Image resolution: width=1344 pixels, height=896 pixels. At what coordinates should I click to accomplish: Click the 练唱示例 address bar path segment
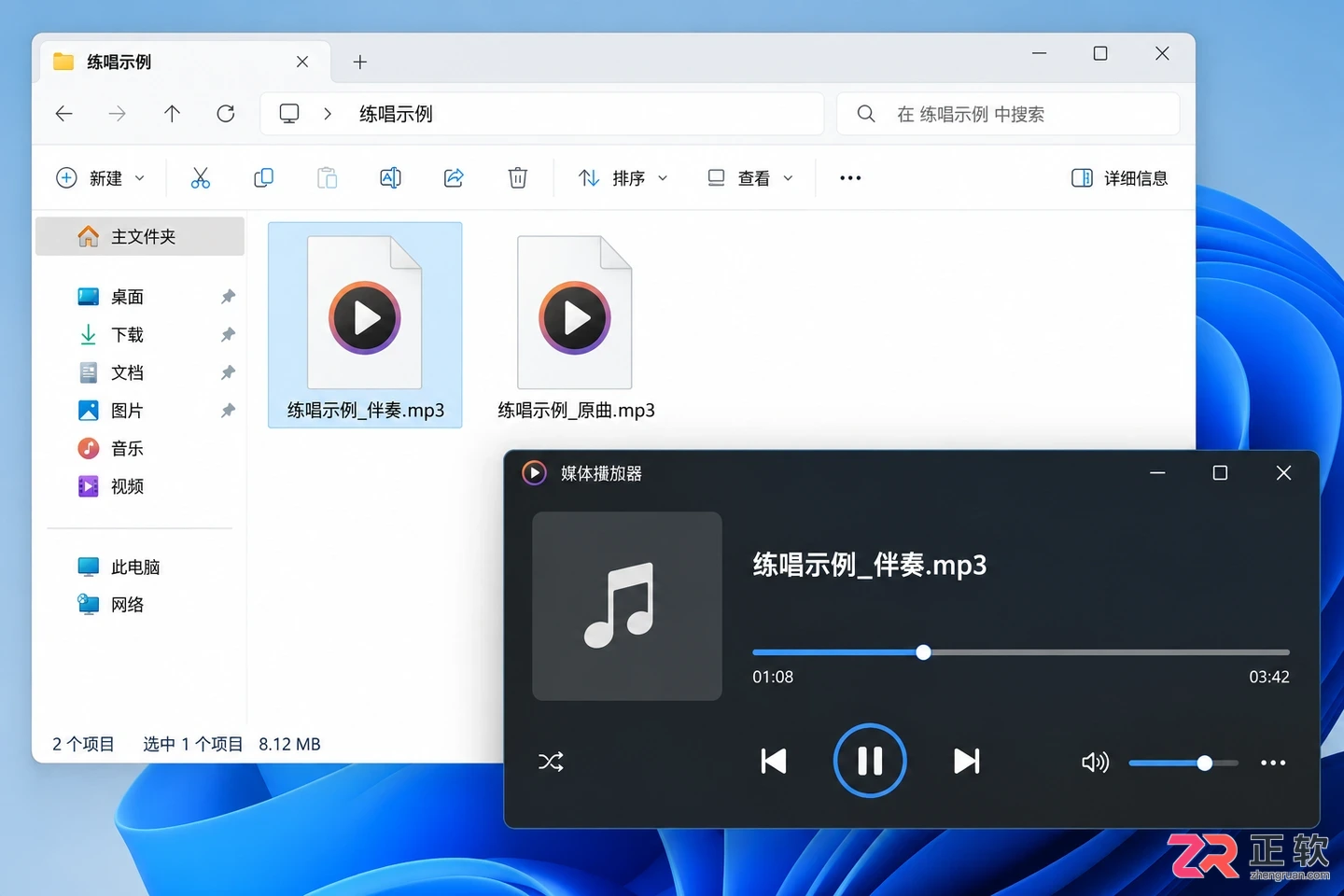click(396, 114)
